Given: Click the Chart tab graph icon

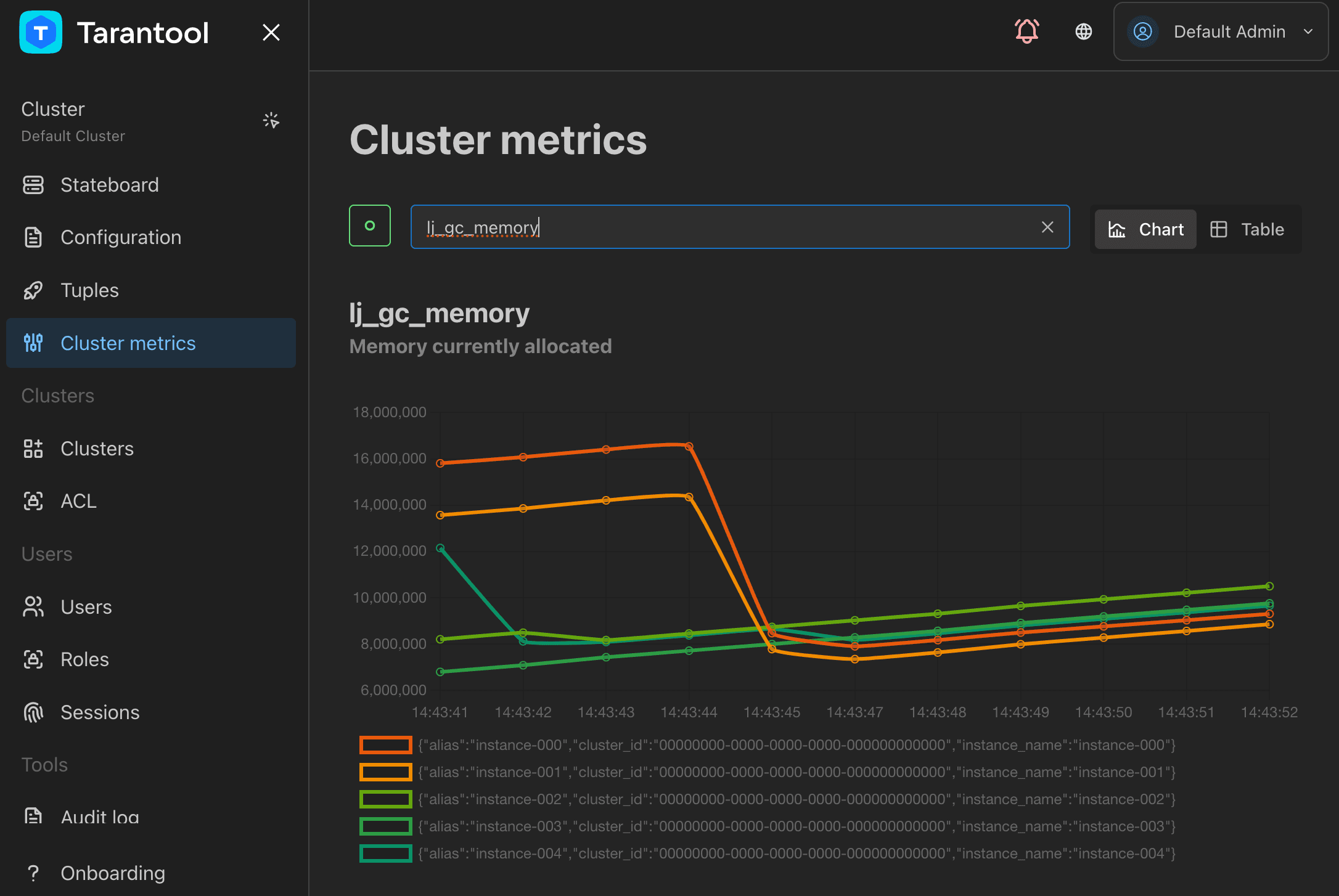Looking at the screenshot, I should [x=1116, y=229].
